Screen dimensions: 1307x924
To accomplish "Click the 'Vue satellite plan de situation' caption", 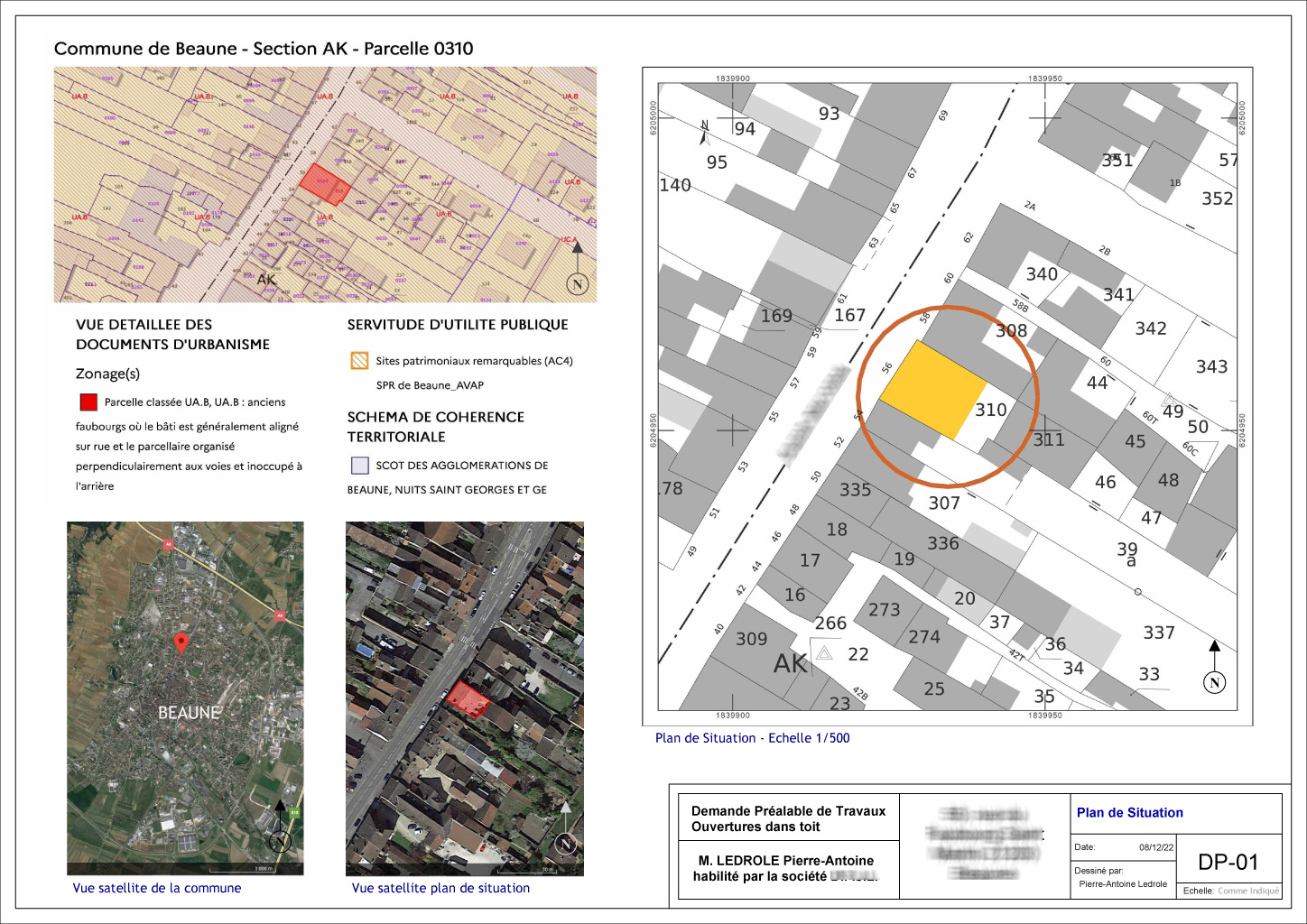I will (440, 888).
